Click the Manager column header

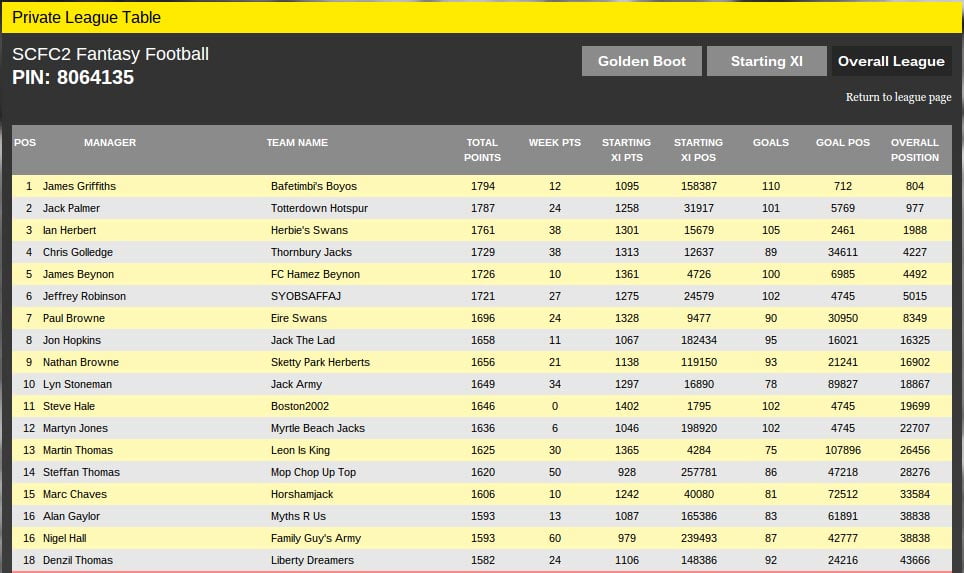click(110, 143)
